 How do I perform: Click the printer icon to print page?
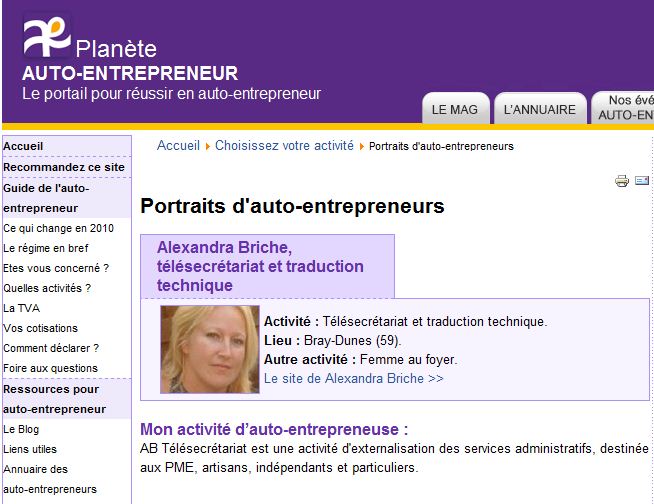[x=622, y=181]
